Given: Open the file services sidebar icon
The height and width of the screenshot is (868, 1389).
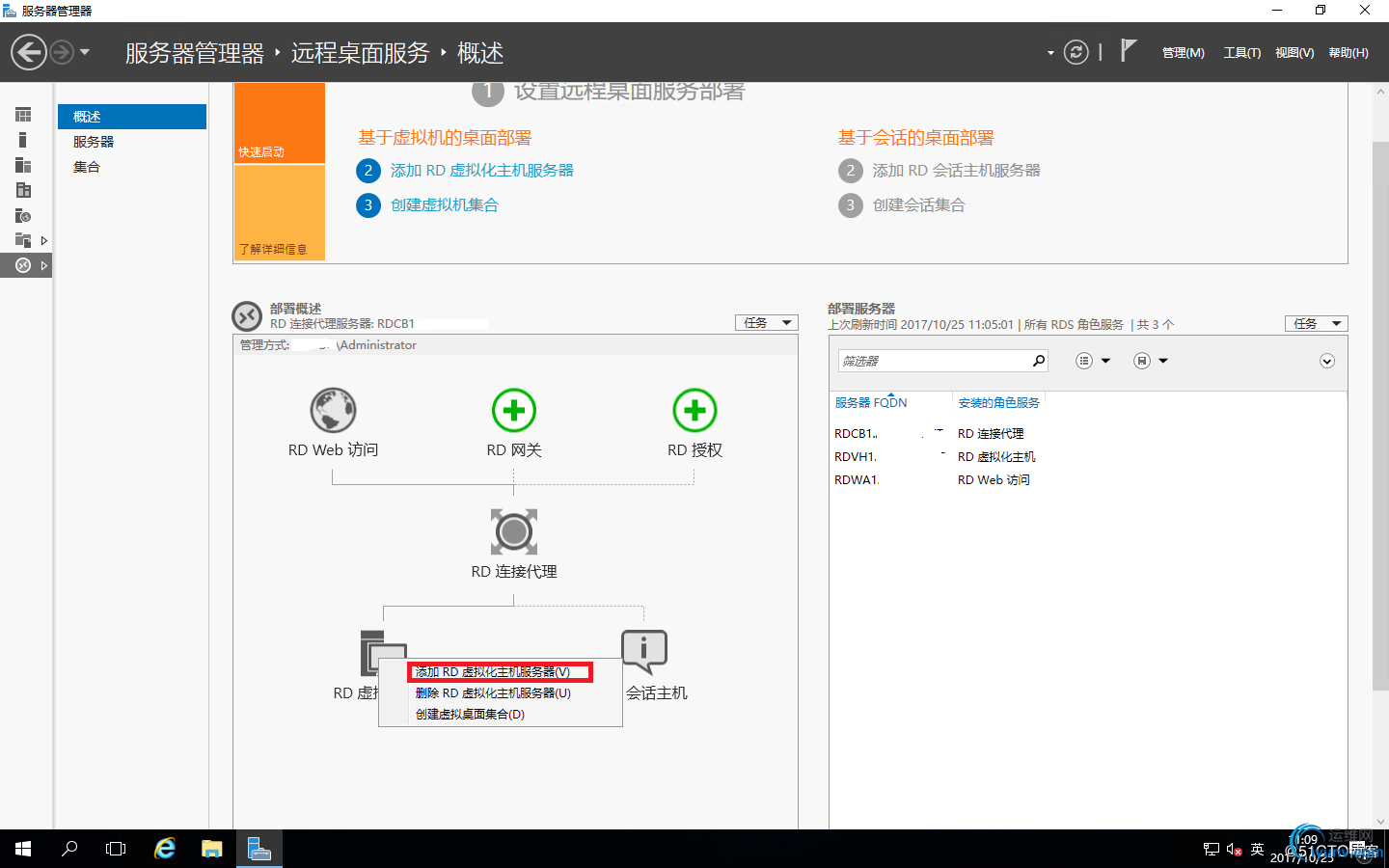Looking at the screenshot, I should tap(23, 240).
